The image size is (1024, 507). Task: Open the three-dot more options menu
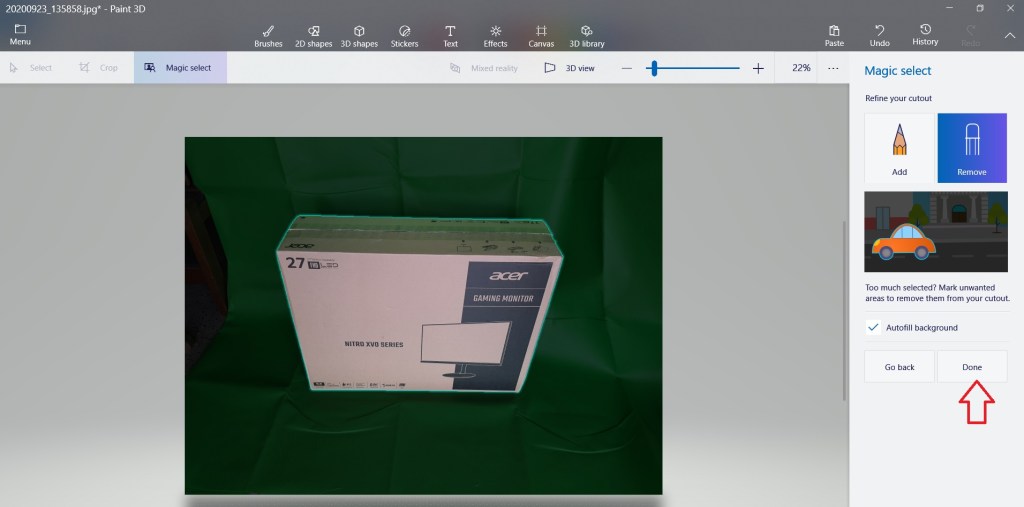click(x=833, y=68)
